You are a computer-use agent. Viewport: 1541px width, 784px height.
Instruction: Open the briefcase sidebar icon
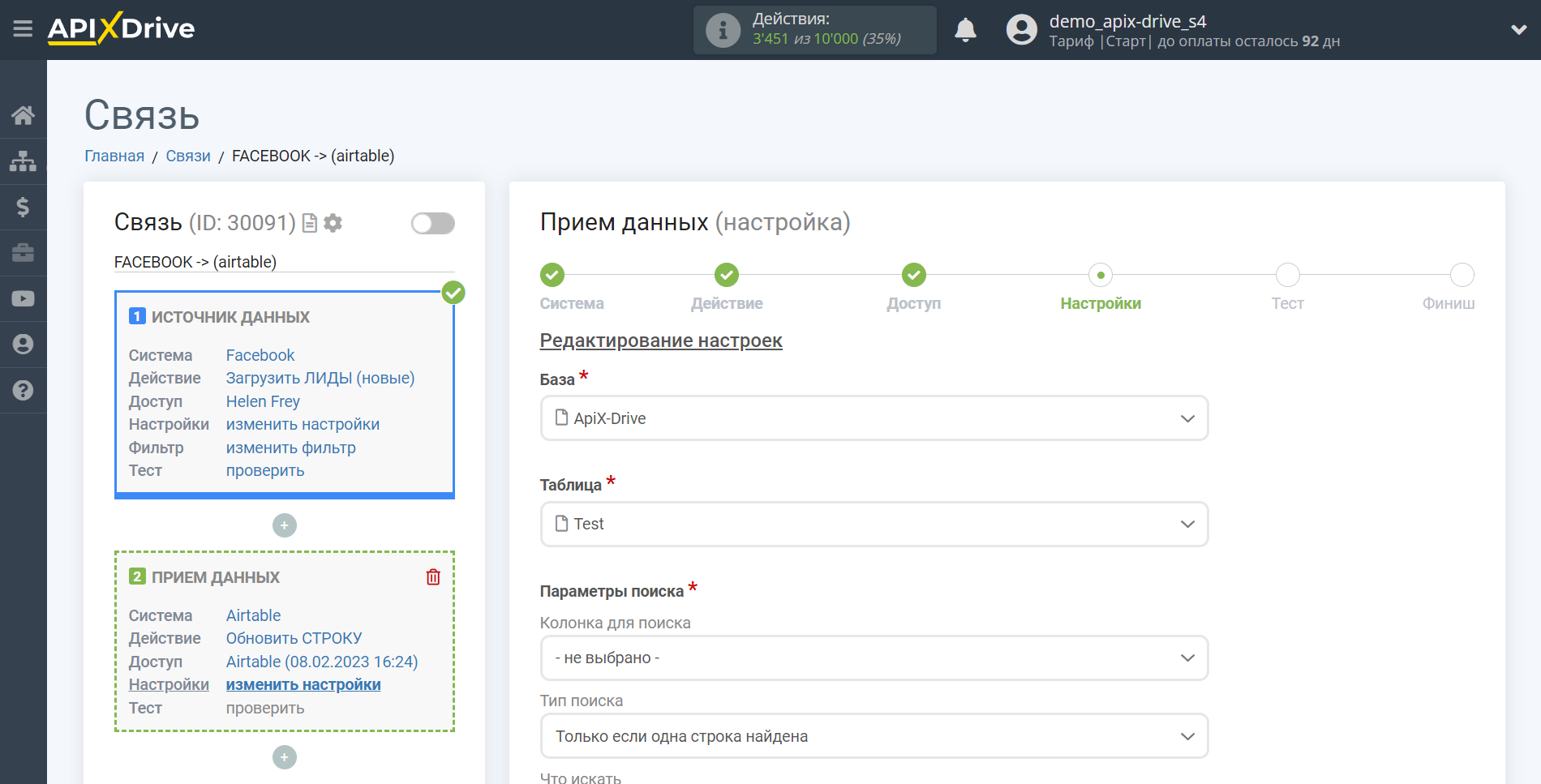[x=23, y=253]
